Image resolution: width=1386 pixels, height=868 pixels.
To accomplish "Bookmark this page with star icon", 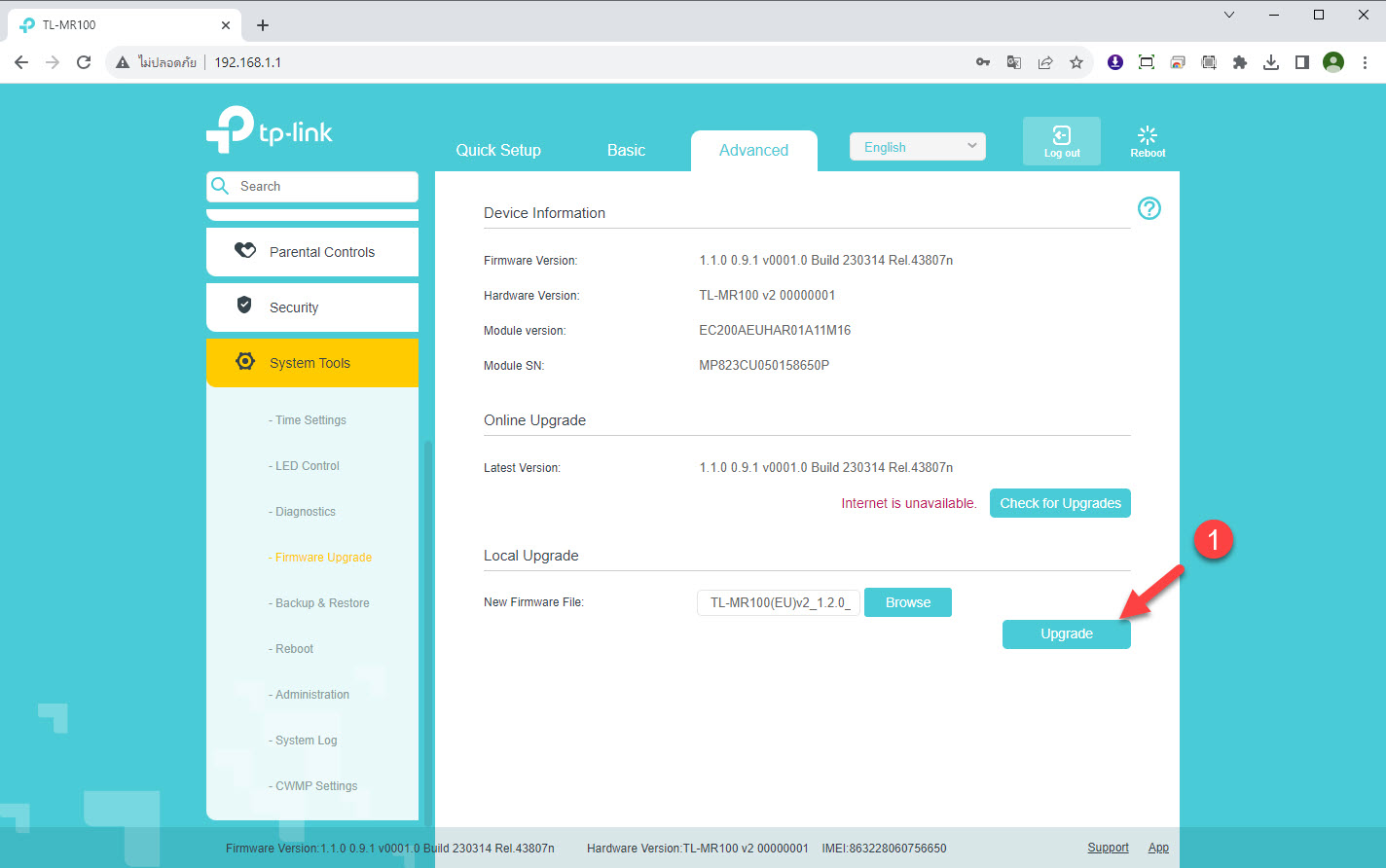I will coord(1076,62).
